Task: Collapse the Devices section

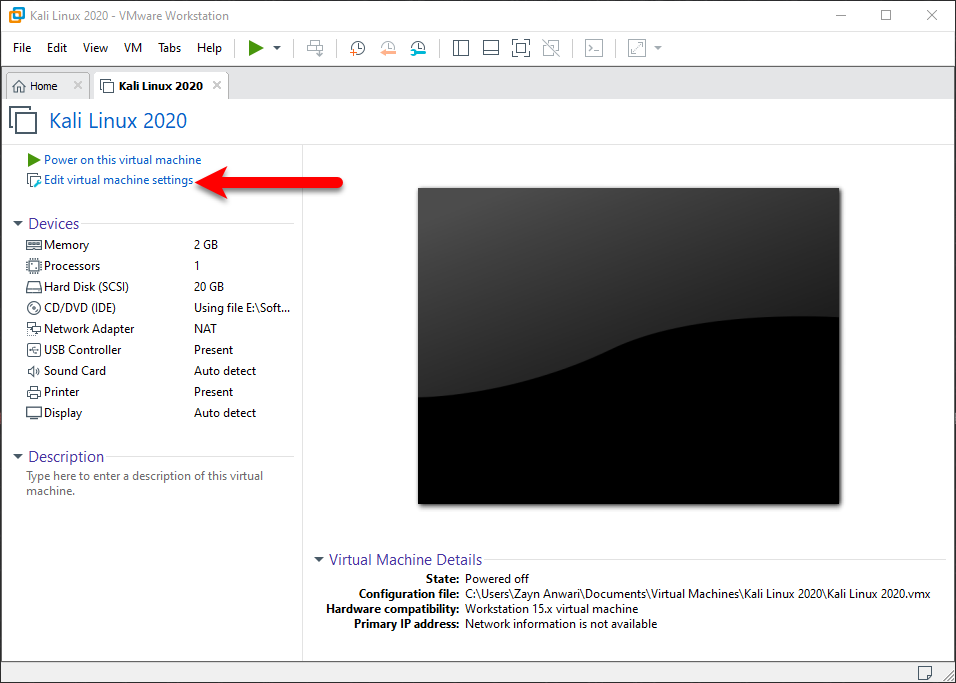Action: pyautogui.click(x=18, y=224)
